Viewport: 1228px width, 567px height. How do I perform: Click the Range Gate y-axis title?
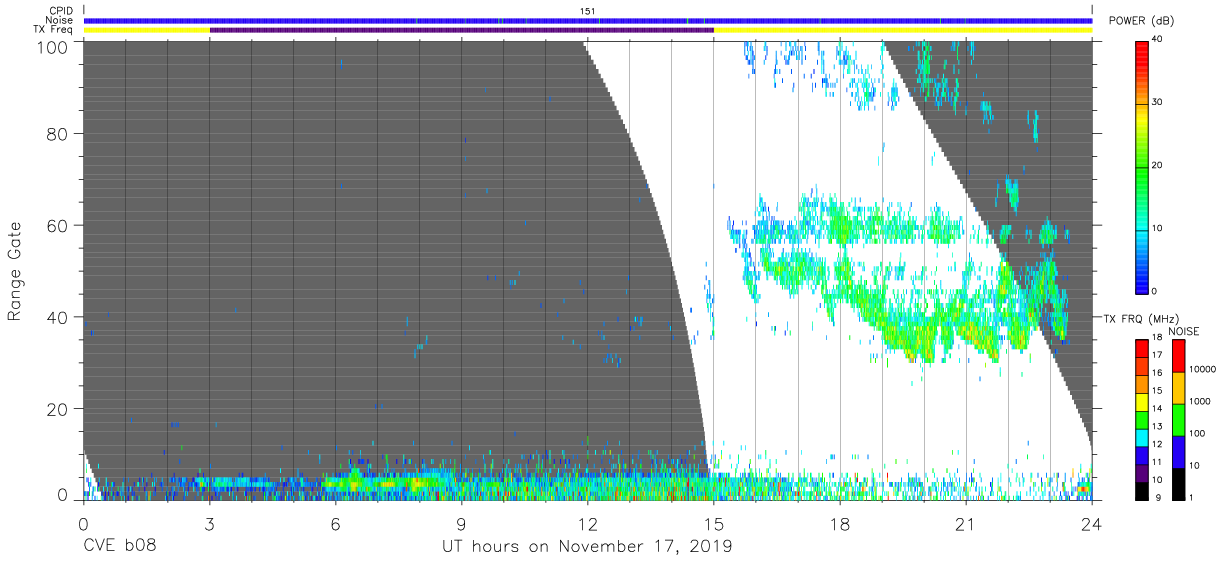[15, 271]
